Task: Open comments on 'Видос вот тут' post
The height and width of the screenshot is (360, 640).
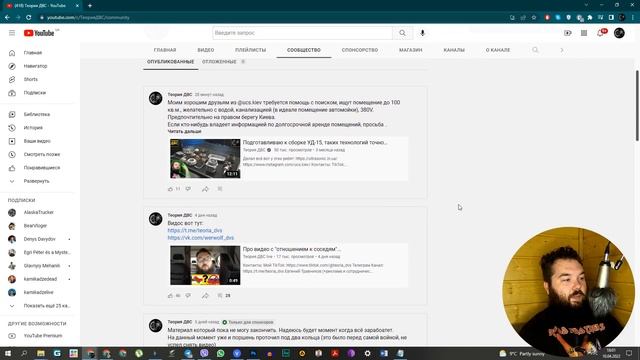Action: click(220, 296)
